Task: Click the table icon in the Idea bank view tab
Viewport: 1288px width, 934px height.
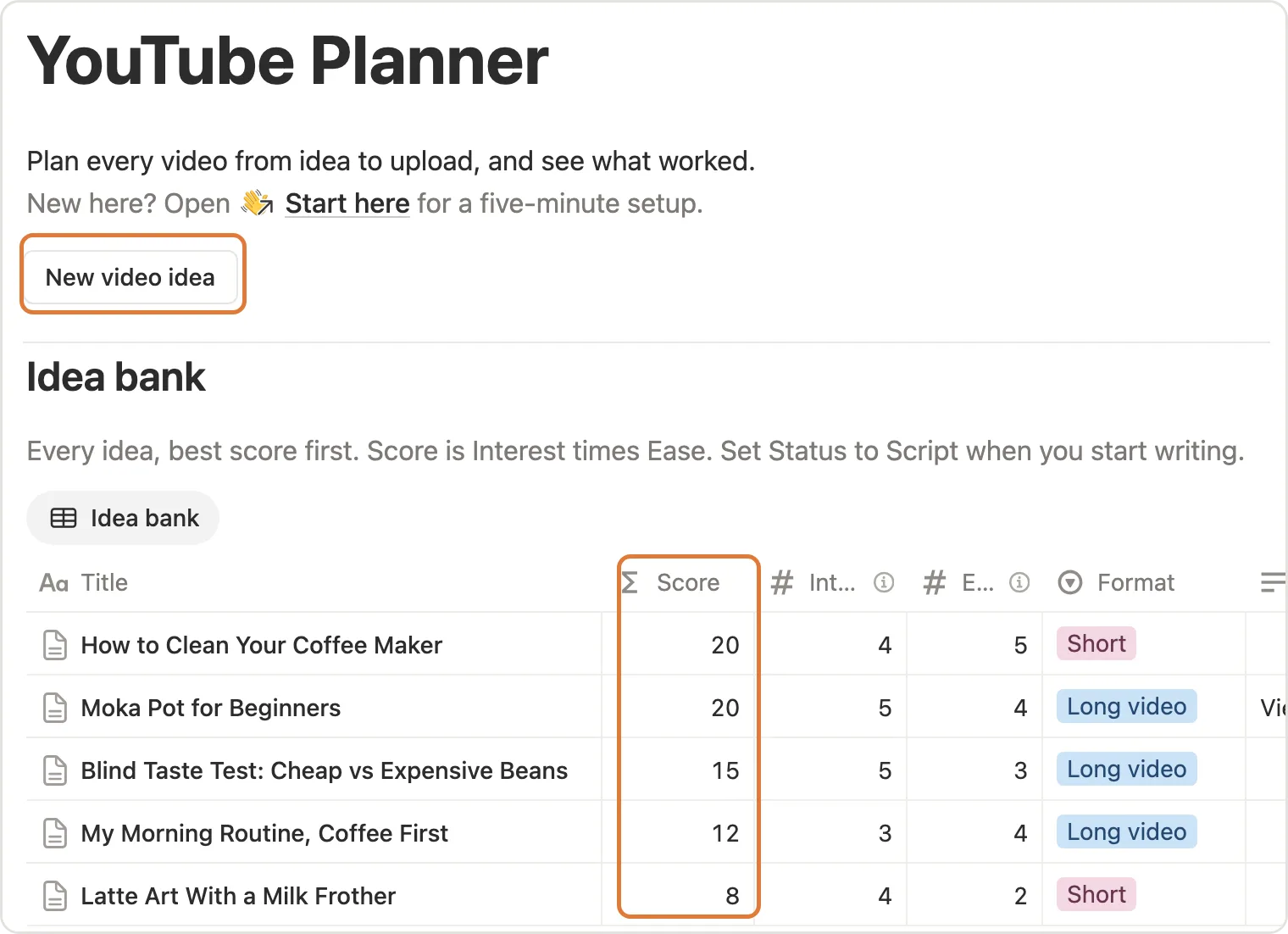Action: pos(64,518)
